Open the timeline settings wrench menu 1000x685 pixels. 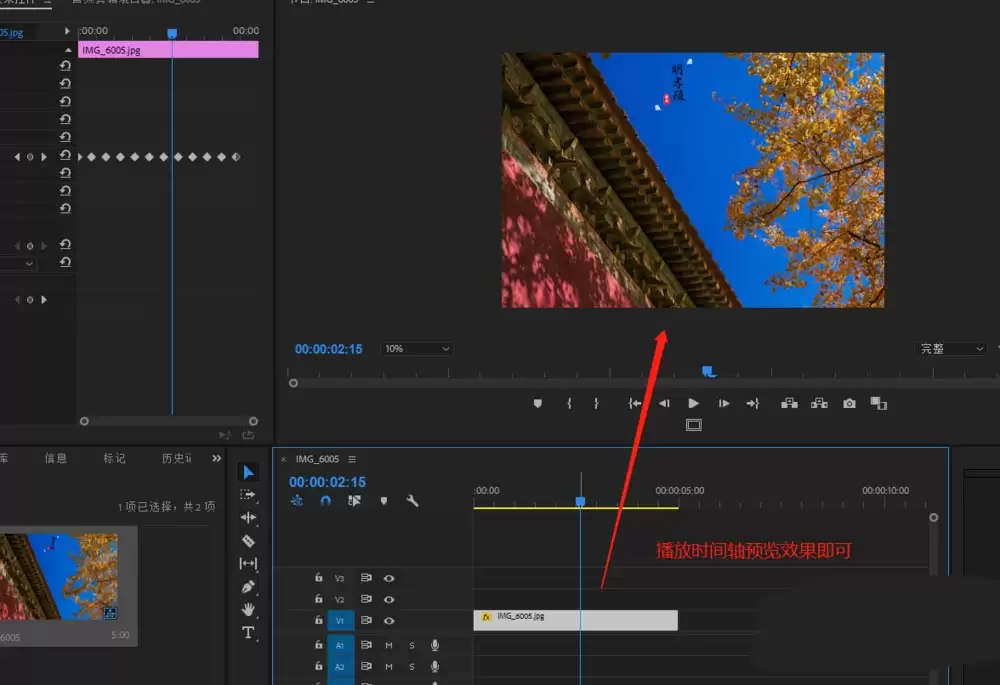point(413,501)
